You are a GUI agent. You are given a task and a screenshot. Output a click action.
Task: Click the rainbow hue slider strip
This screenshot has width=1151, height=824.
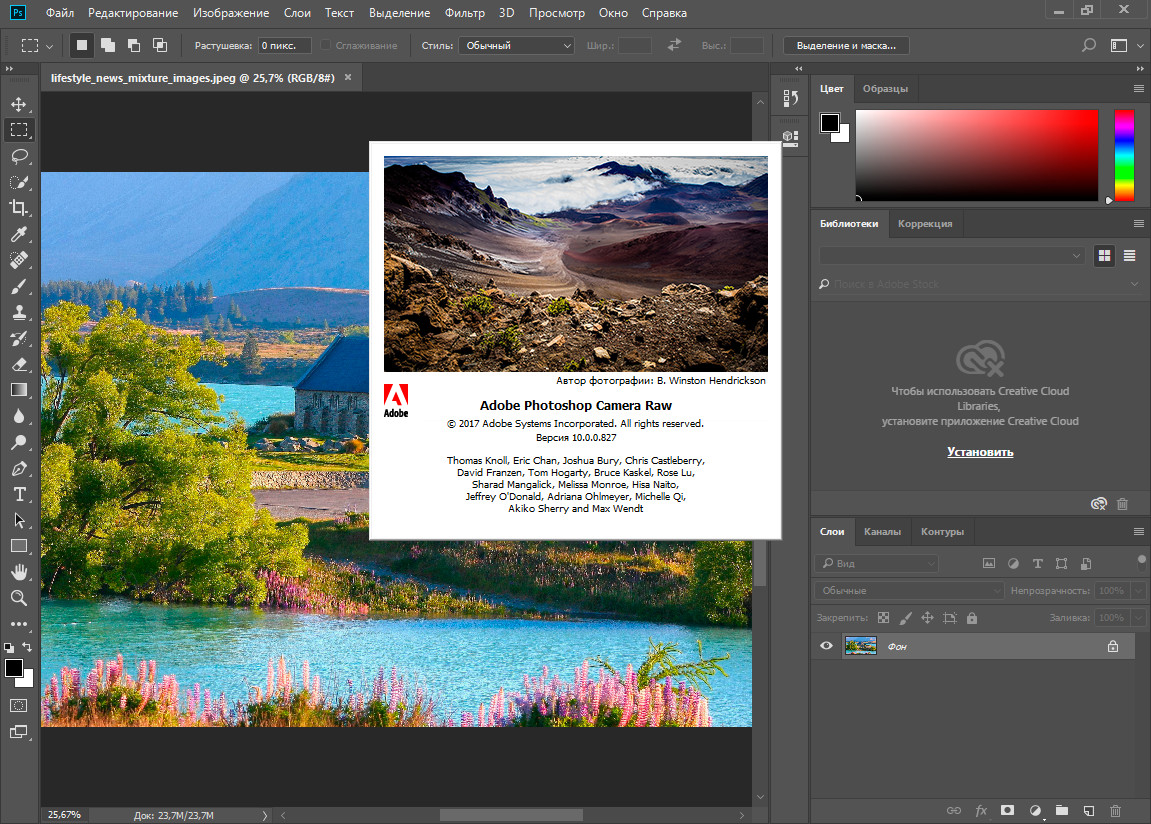point(1124,155)
